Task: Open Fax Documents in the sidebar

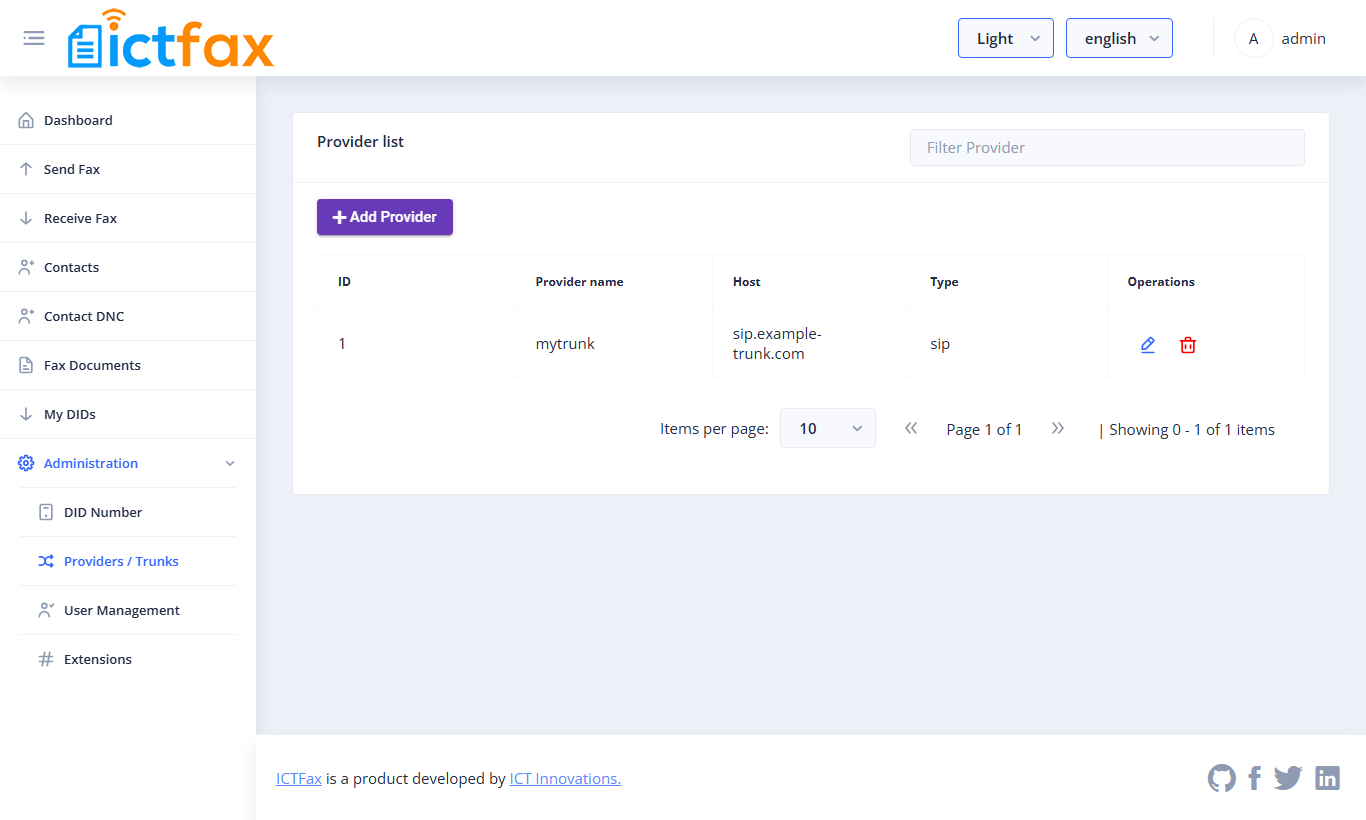Action: coord(128,365)
